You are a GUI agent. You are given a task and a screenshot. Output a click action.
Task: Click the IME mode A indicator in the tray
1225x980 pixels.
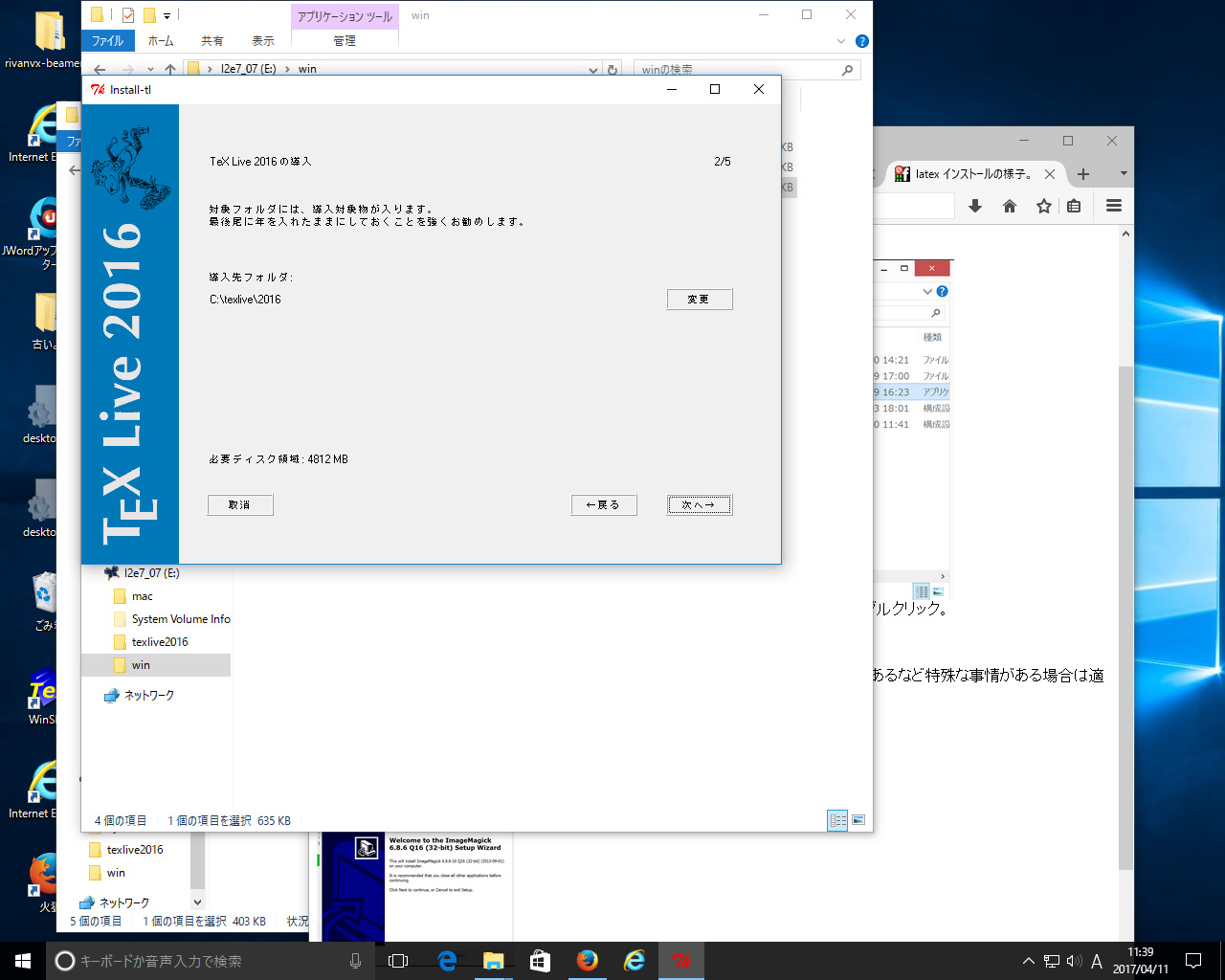click(1097, 961)
